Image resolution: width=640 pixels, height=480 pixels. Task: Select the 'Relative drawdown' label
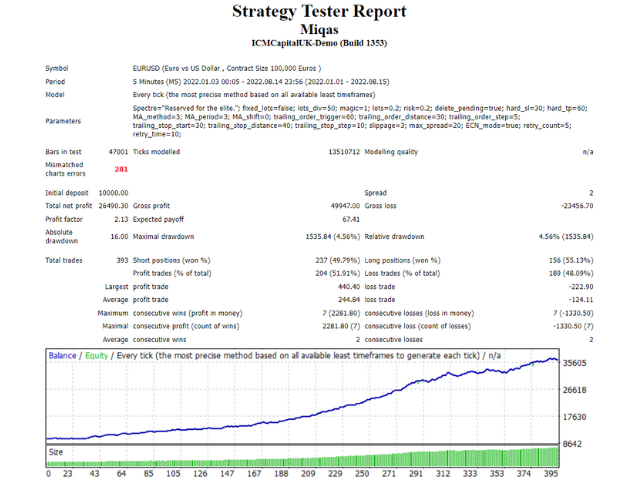click(x=394, y=237)
